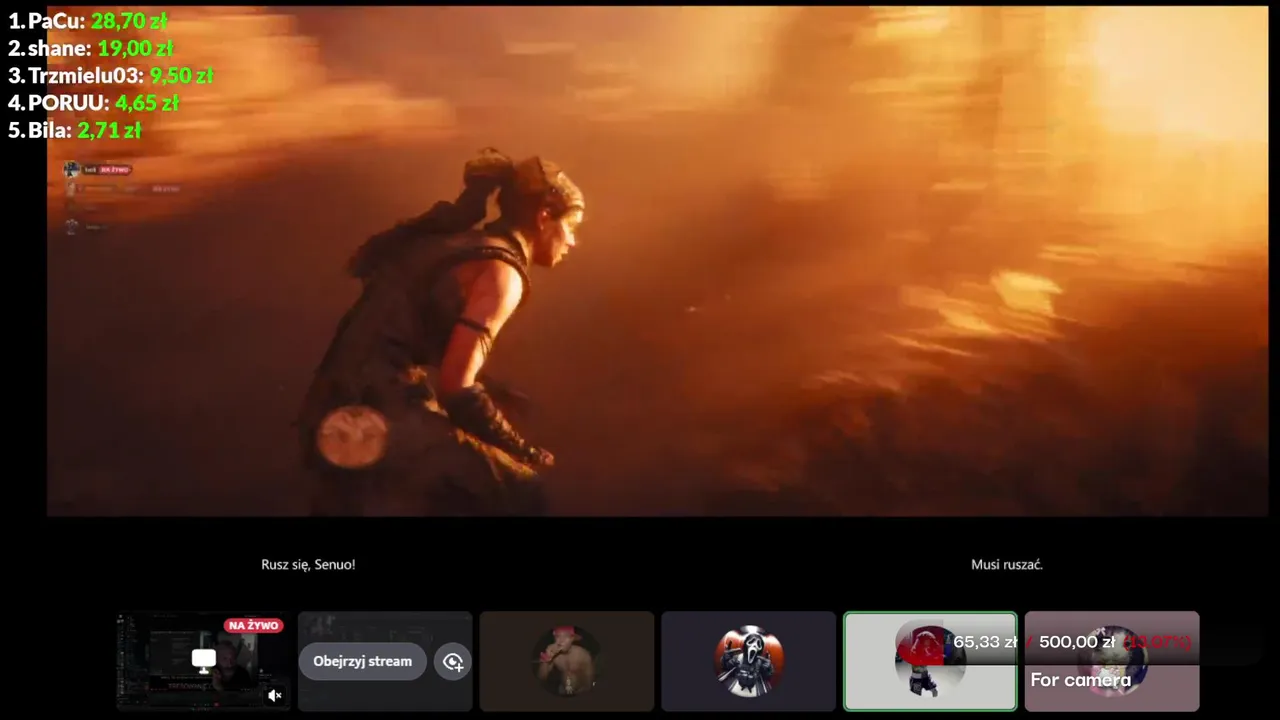
Task: Click the donor entry '1. PaCu: 28,70 zł'
Action: tap(88, 20)
